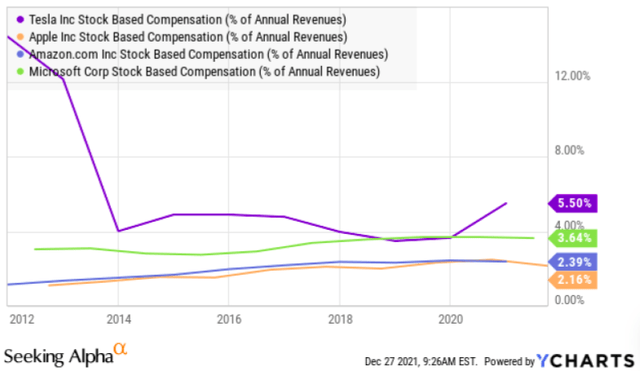This screenshot has height=371, width=640.
Task: Click the 2018 x-axis label
Action: (x=340, y=319)
